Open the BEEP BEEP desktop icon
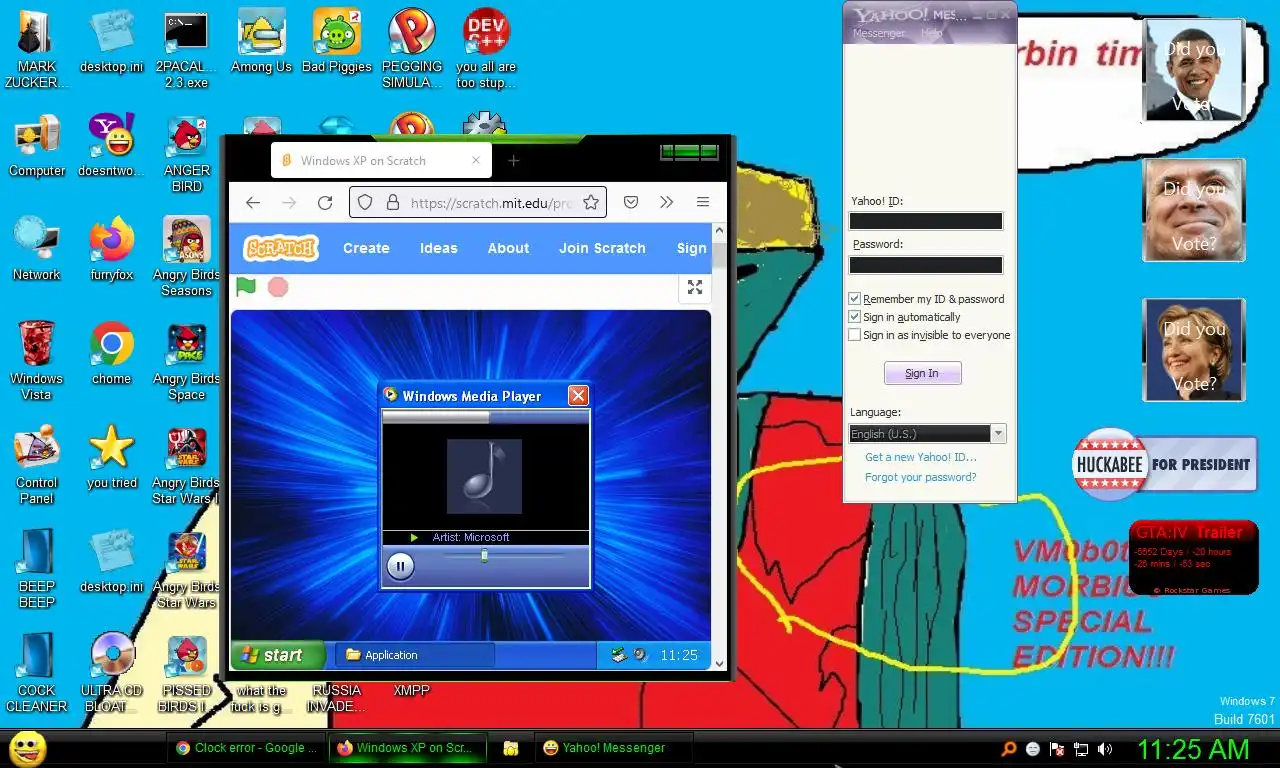This screenshot has width=1280, height=768. [37, 566]
